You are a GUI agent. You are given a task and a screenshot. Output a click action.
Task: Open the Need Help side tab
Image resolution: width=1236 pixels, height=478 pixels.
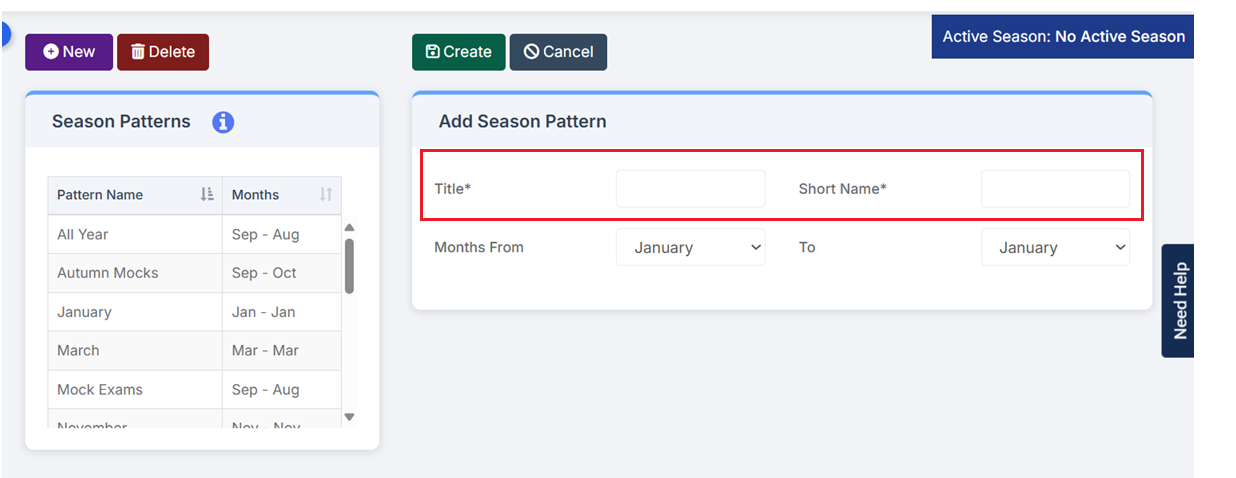(x=1179, y=300)
